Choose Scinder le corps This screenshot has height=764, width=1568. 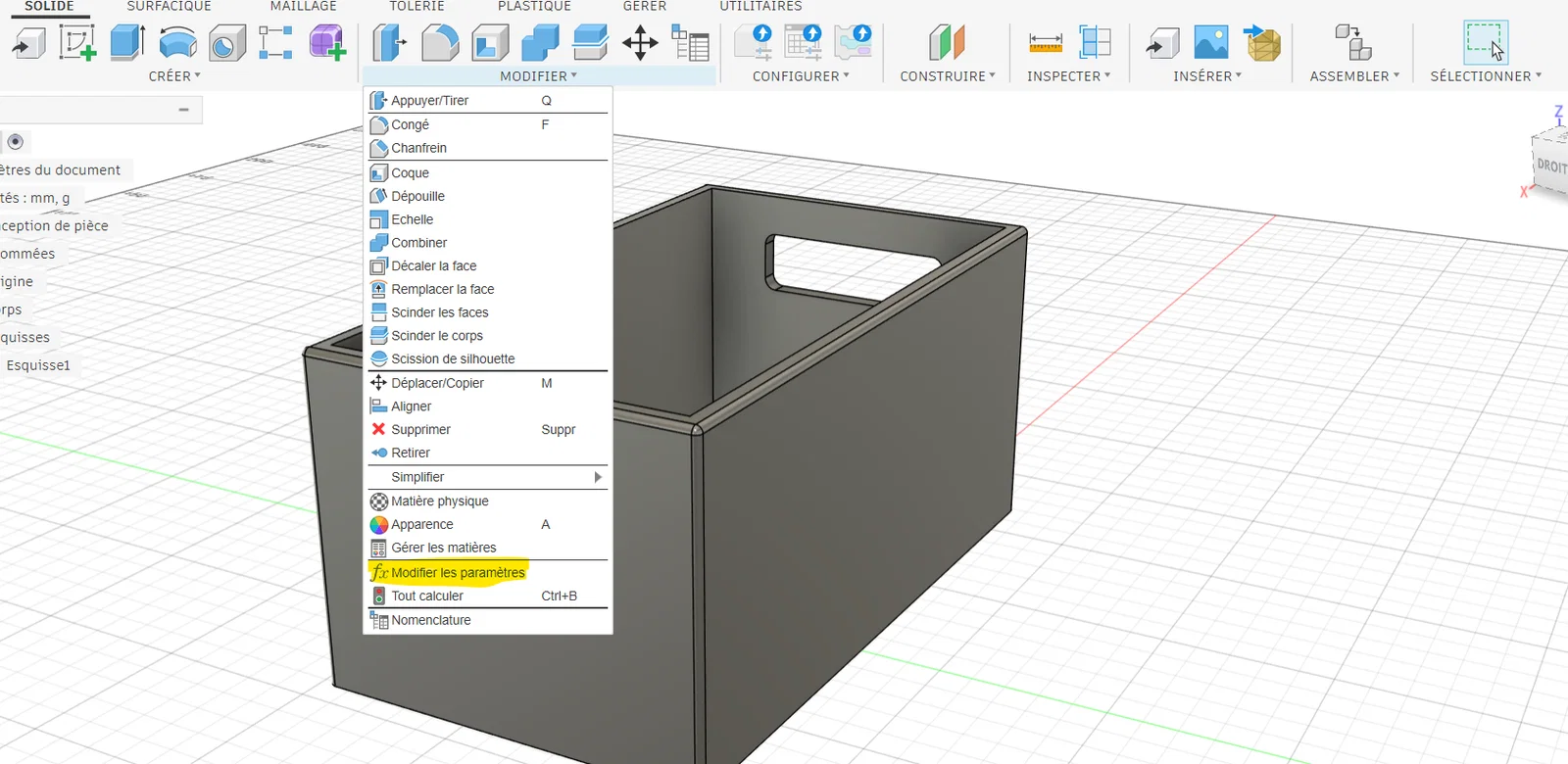point(488,335)
